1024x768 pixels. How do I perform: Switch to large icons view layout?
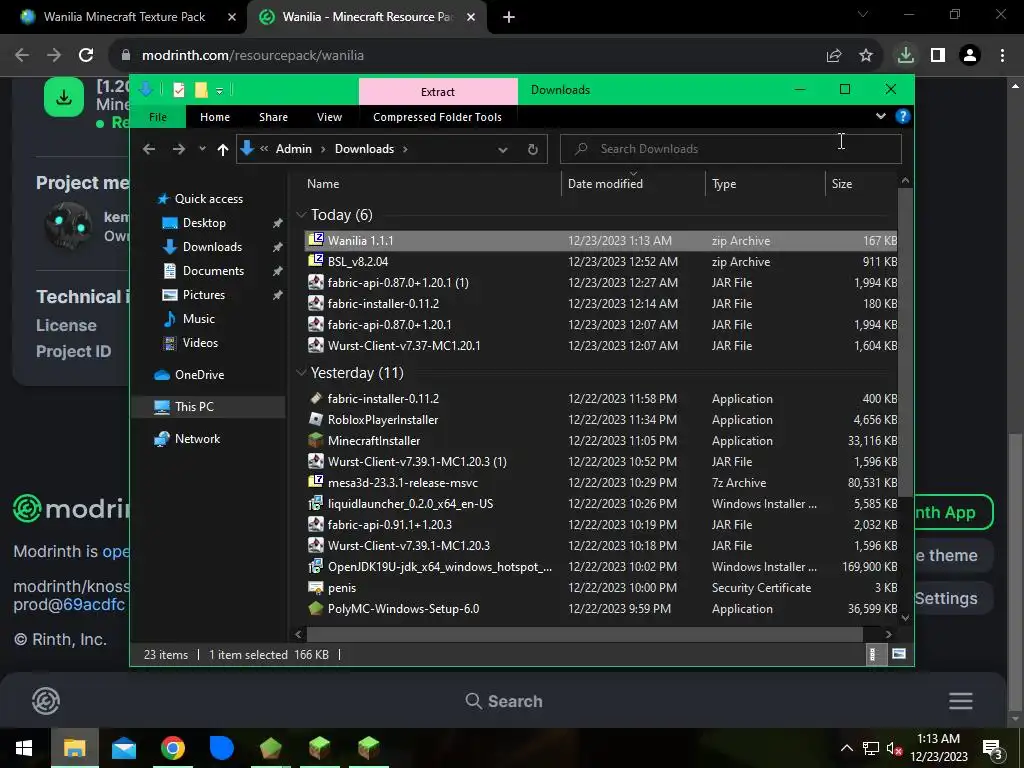(899, 654)
